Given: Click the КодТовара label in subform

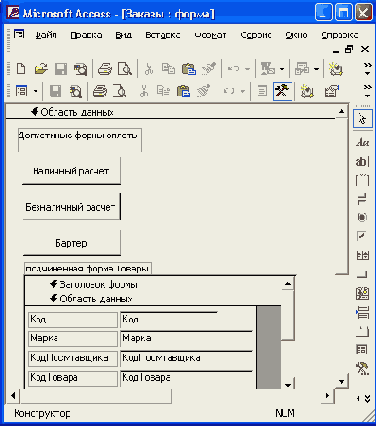Looking at the screenshot, I should [x=73, y=378].
